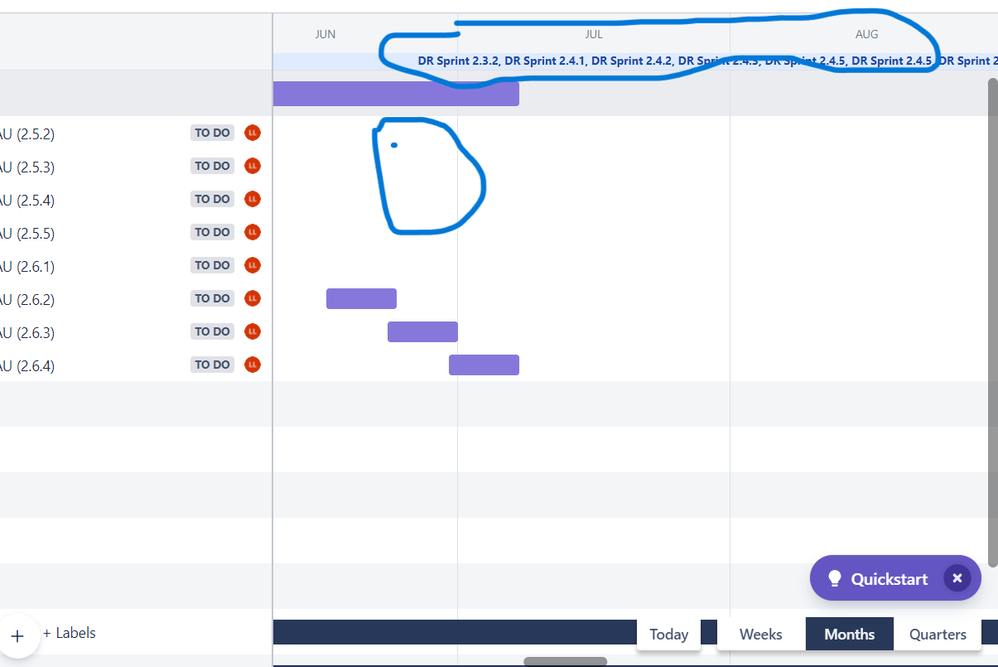The width and height of the screenshot is (998, 667).
Task: Click the assignee avatar icon for AU (2.5.5)
Action: (x=252, y=232)
